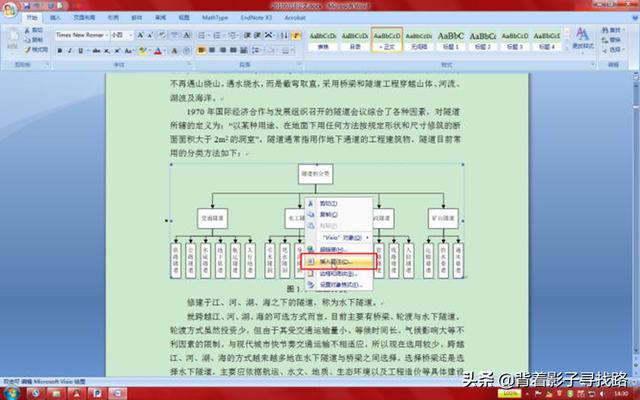The height and width of the screenshot is (400, 640).
Task: Apply the Heading 2 style
Action: (482, 40)
